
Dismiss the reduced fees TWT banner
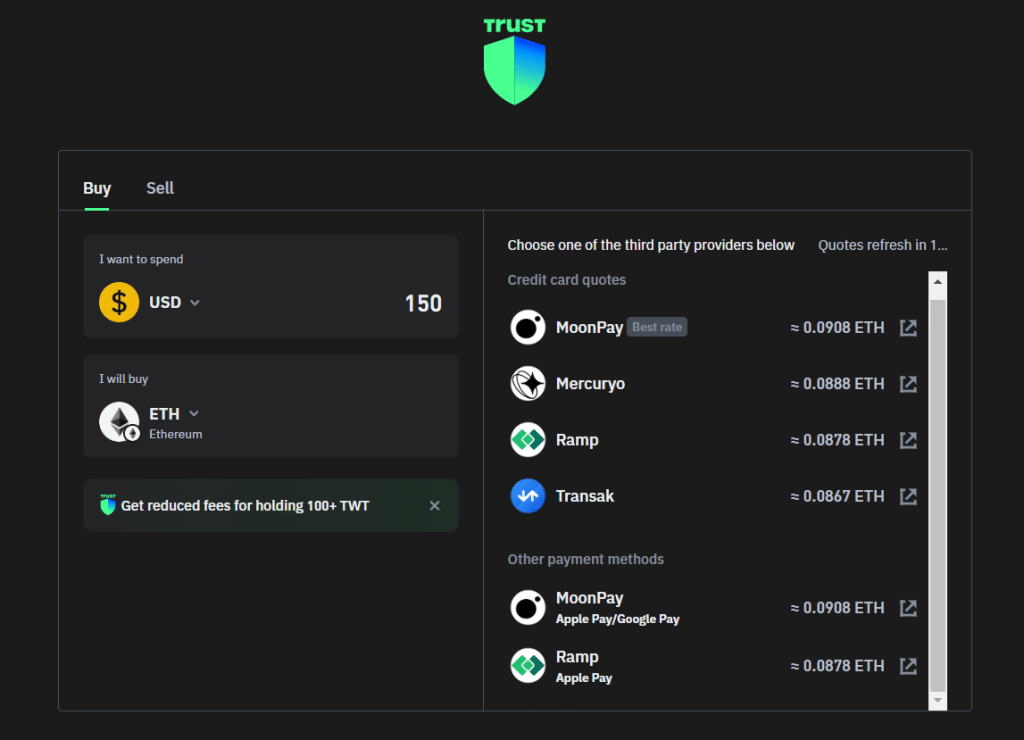434,506
